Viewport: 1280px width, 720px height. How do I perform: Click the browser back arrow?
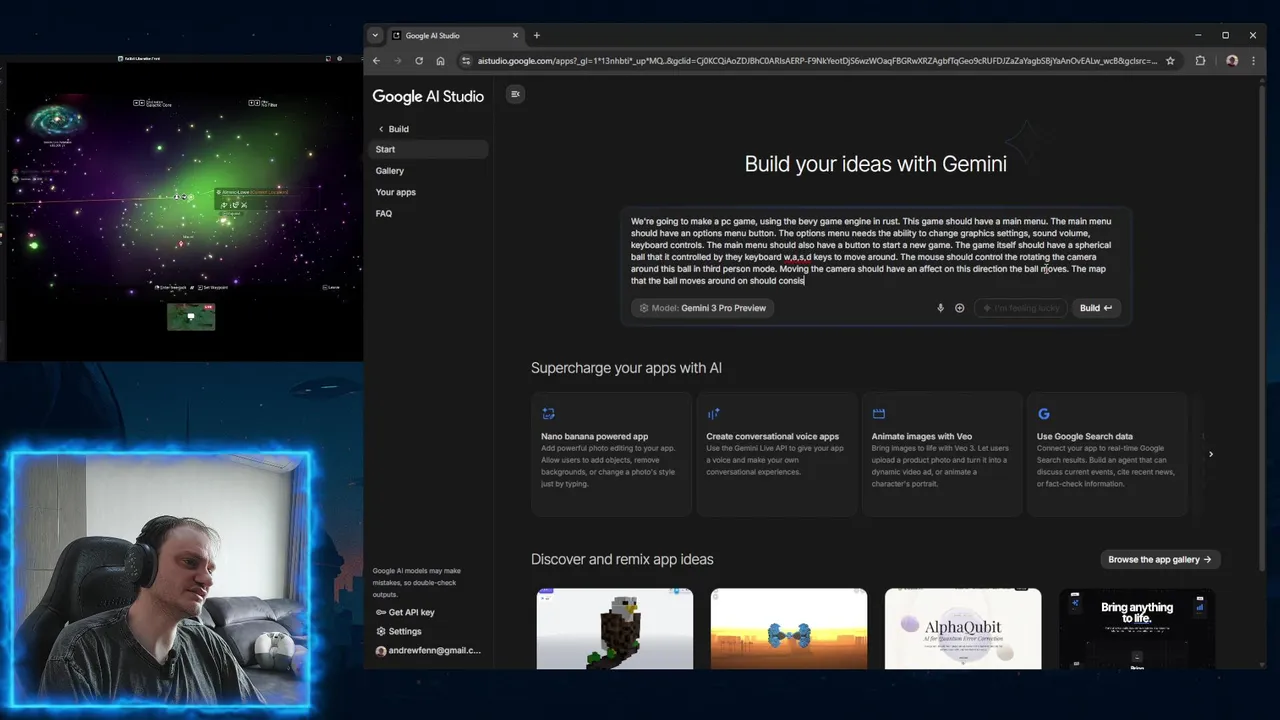click(x=376, y=61)
